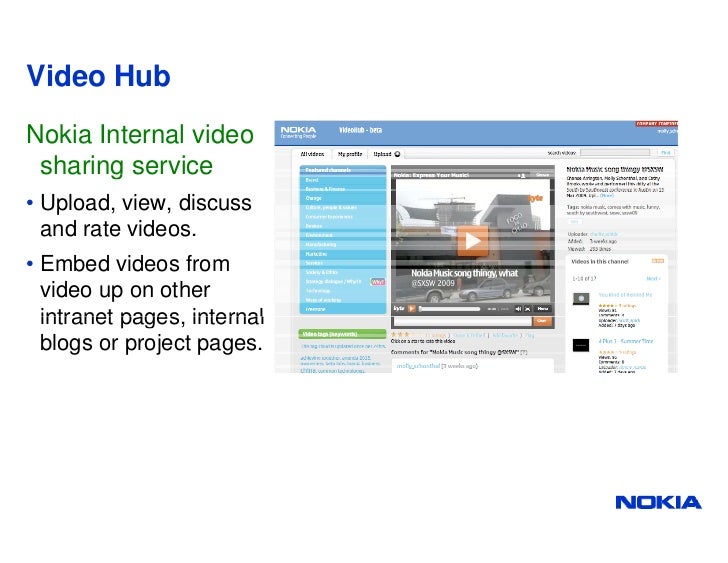
Task: Click the VideoHub - beta title
Action: (360, 130)
